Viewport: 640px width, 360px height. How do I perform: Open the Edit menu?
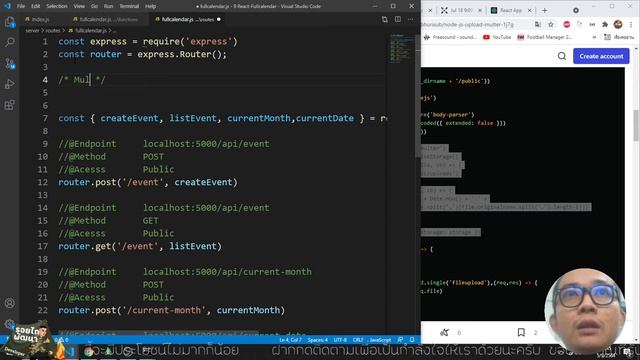[36, 6]
